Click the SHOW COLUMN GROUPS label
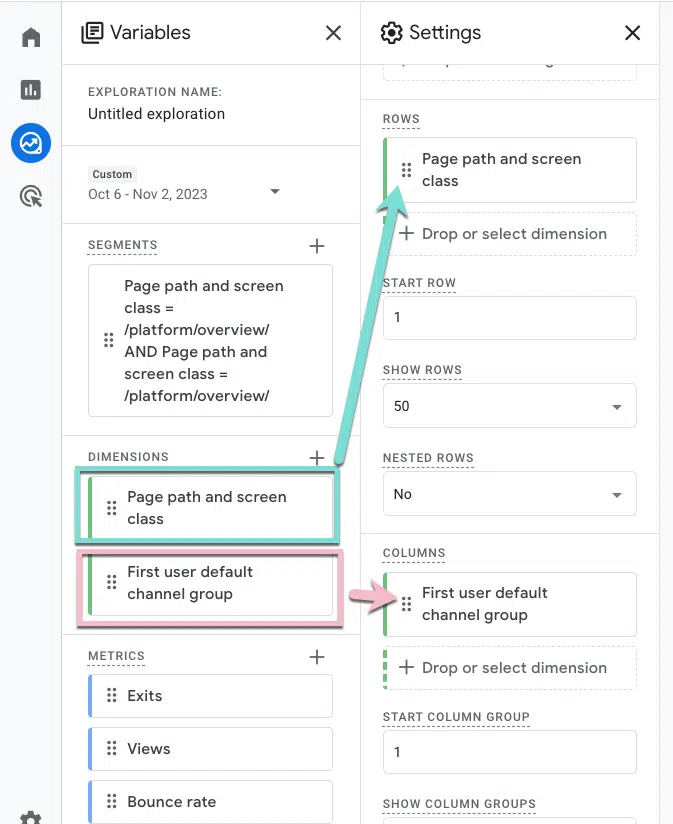Image resolution: width=673 pixels, height=824 pixels. (x=459, y=804)
